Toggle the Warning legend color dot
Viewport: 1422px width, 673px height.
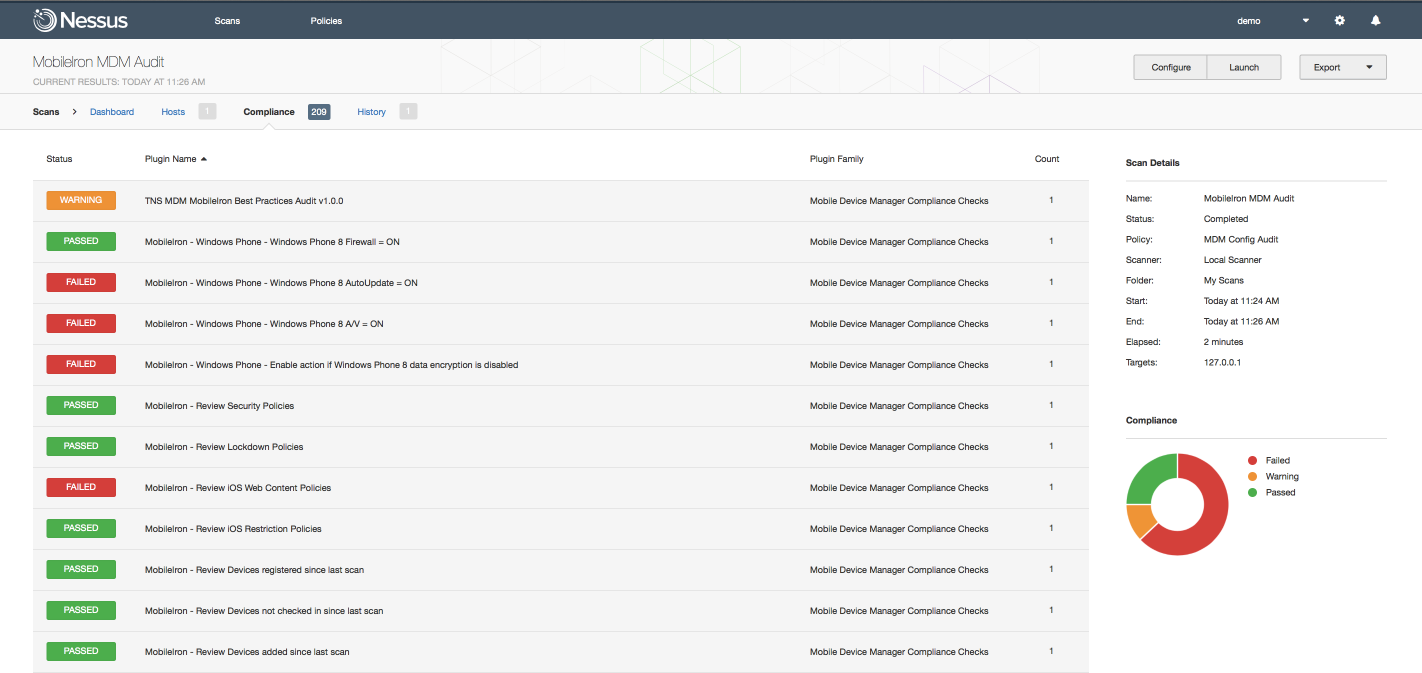tap(1252, 477)
